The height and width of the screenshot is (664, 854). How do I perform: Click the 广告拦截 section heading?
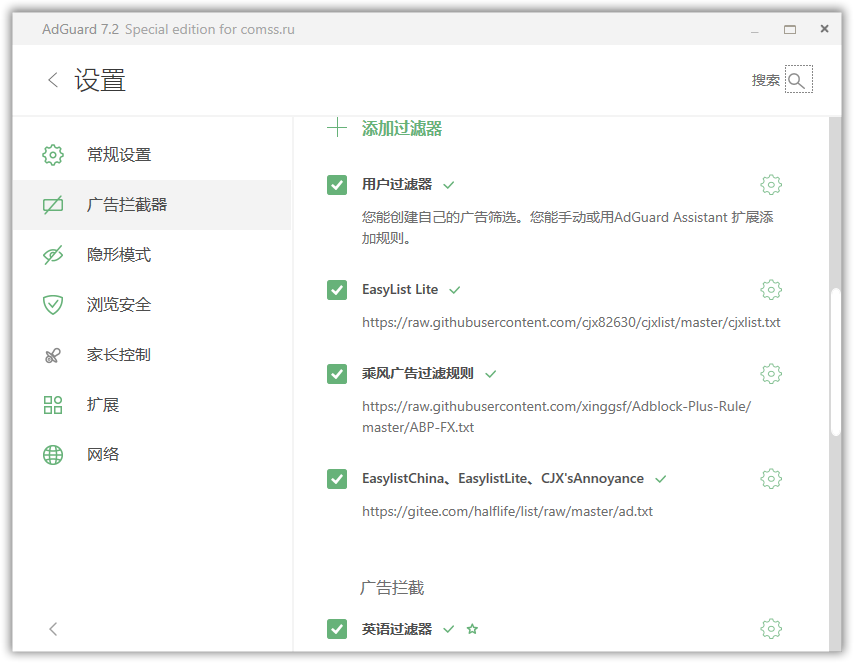392,588
